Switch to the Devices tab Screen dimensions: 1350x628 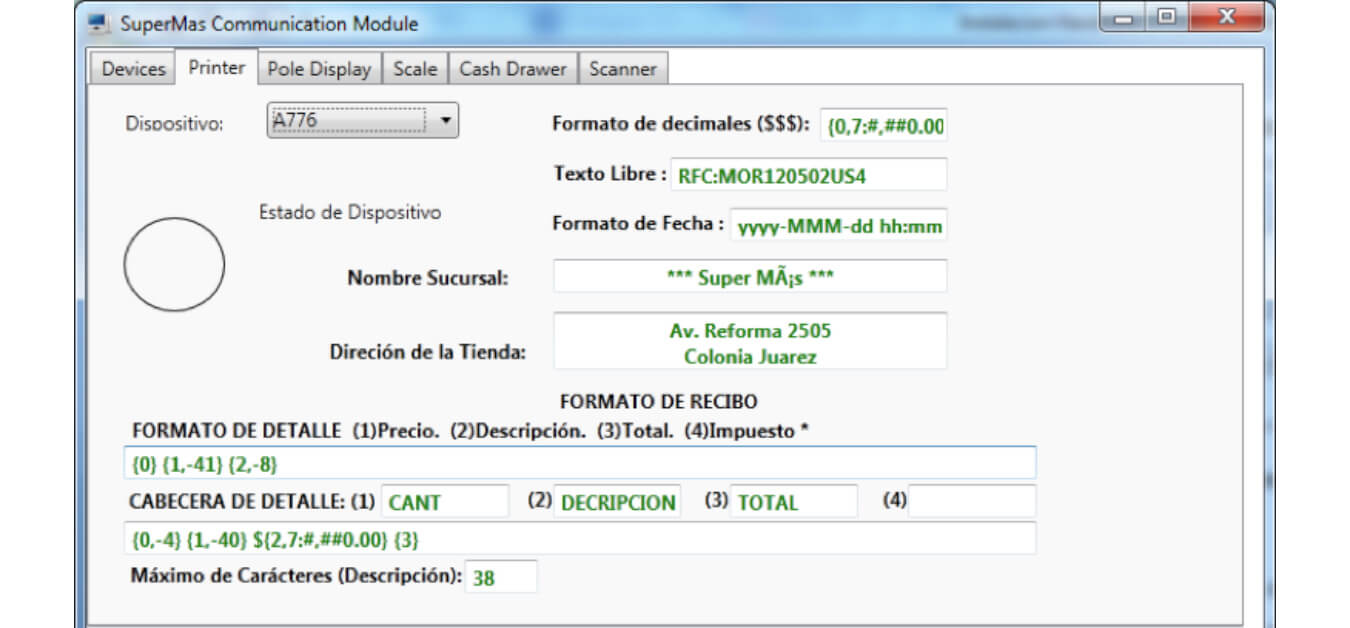coord(134,69)
